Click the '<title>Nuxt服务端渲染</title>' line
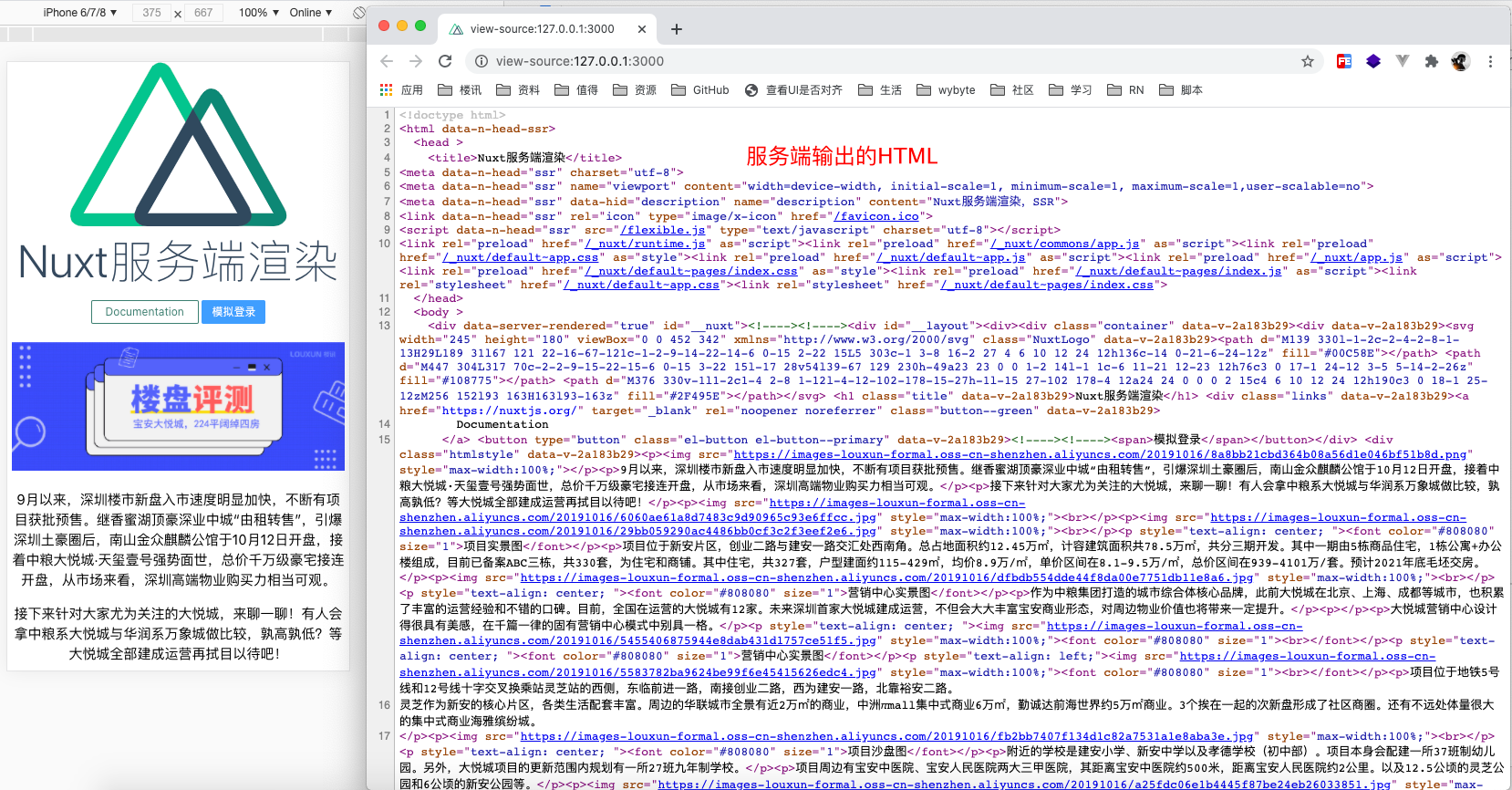1512x790 pixels. (x=524, y=158)
